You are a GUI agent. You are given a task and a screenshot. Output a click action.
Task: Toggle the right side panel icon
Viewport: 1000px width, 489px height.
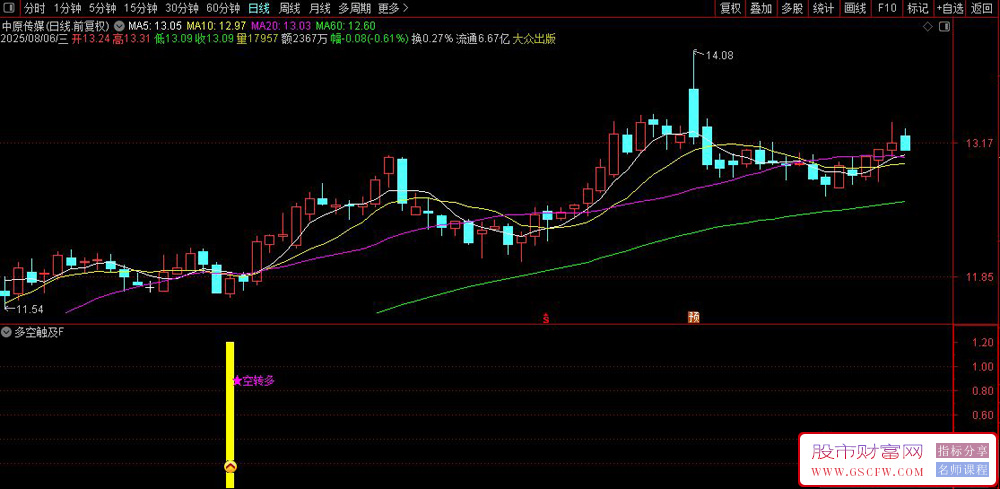click(945, 27)
